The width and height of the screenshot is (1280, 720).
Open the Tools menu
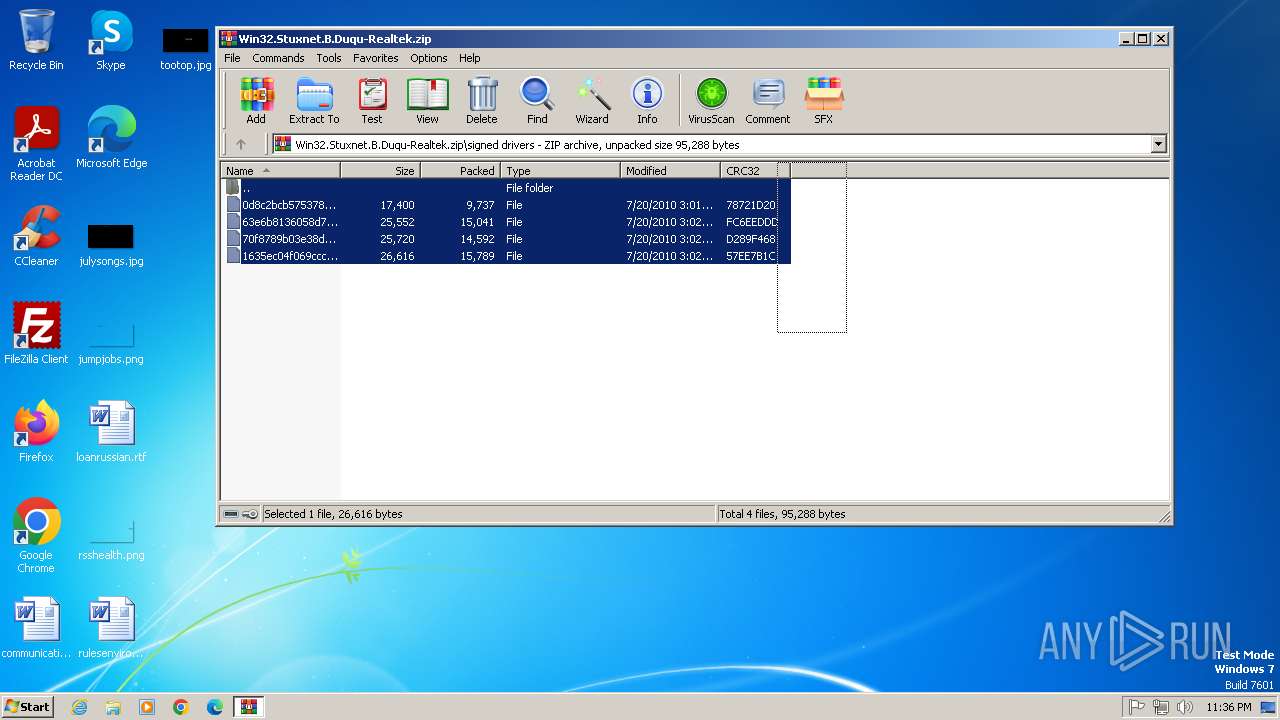pos(329,58)
